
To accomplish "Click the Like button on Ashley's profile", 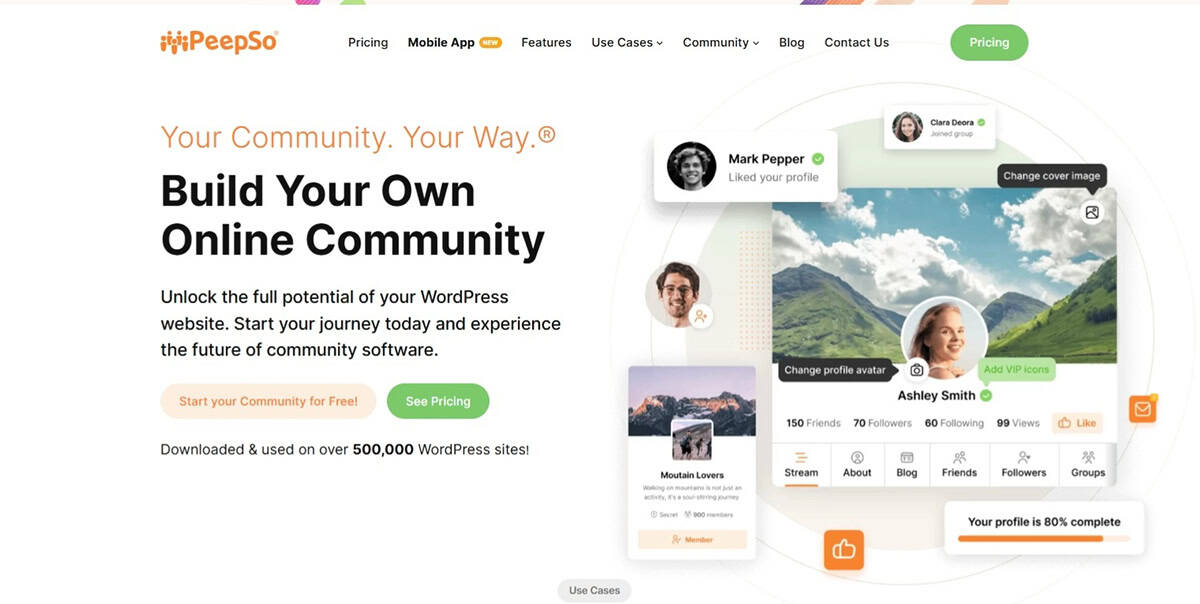I will click(x=1077, y=423).
